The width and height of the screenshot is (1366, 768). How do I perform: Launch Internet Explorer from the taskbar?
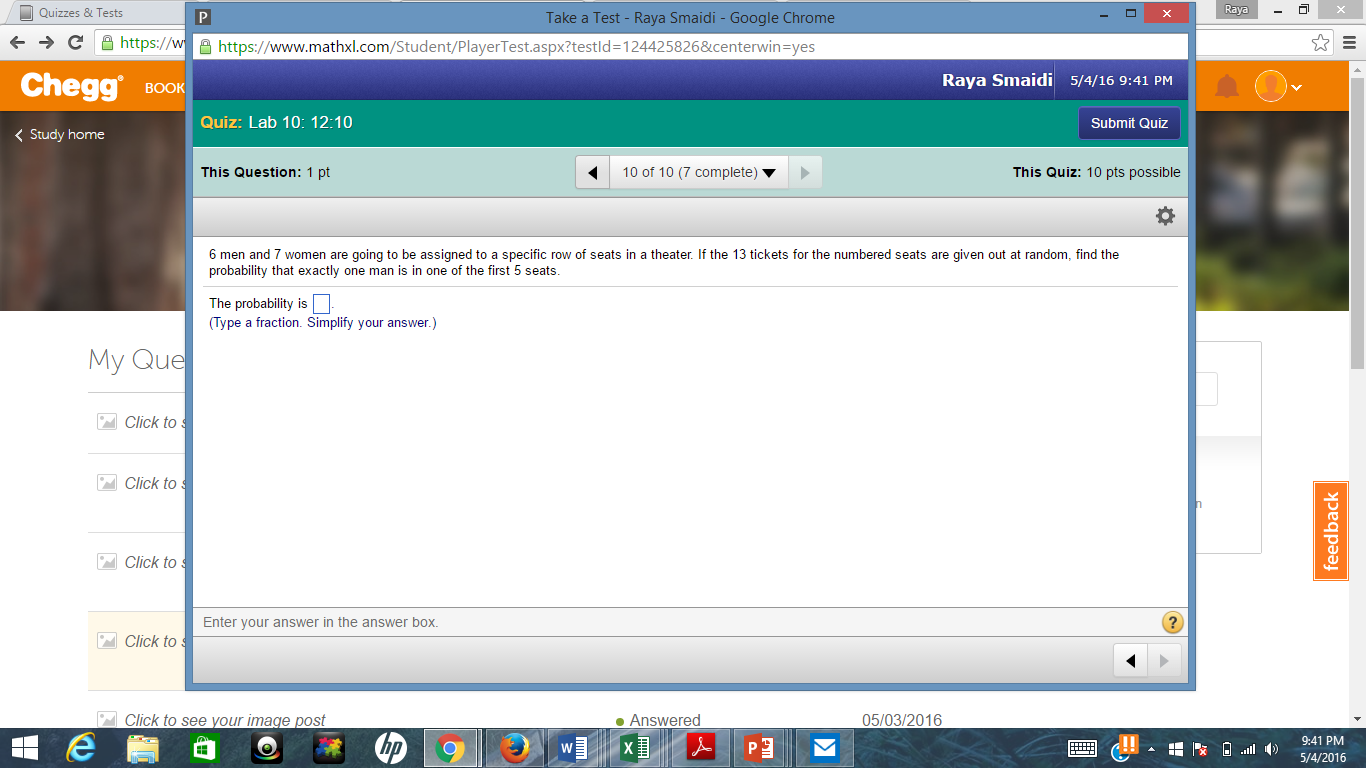point(80,748)
